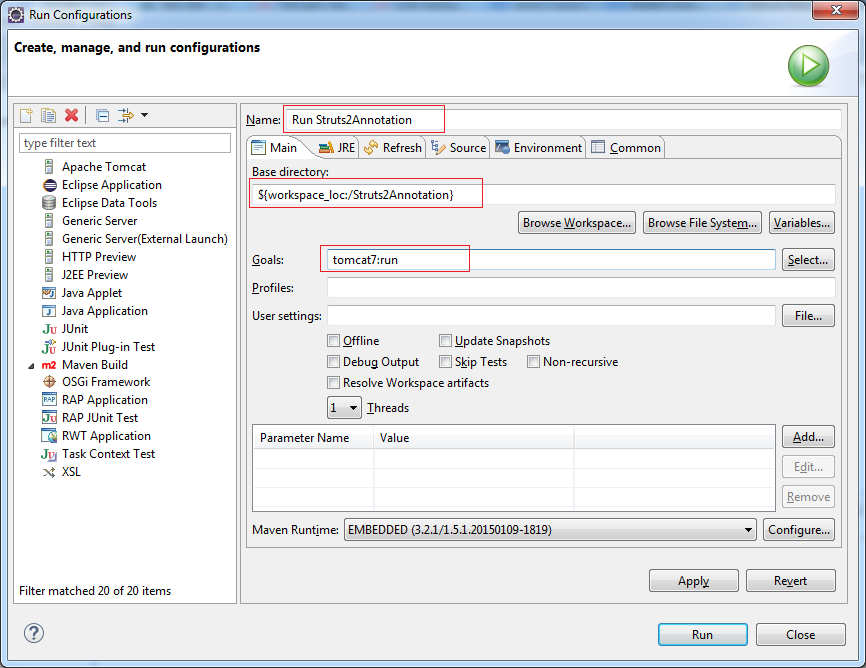Switch to the JRE tab

coord(337,148)
